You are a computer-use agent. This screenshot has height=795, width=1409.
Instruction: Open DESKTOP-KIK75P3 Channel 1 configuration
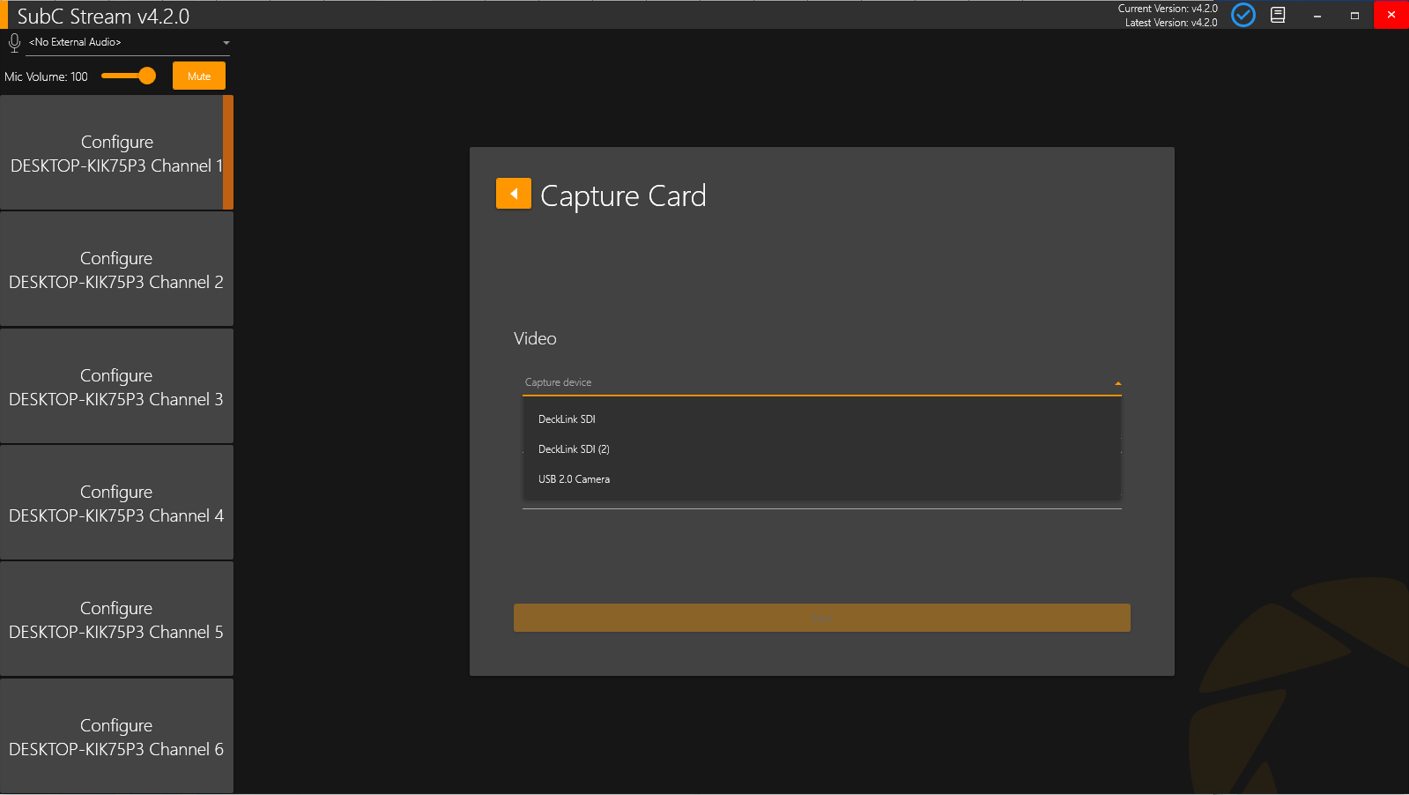click(x=116, y=152)
